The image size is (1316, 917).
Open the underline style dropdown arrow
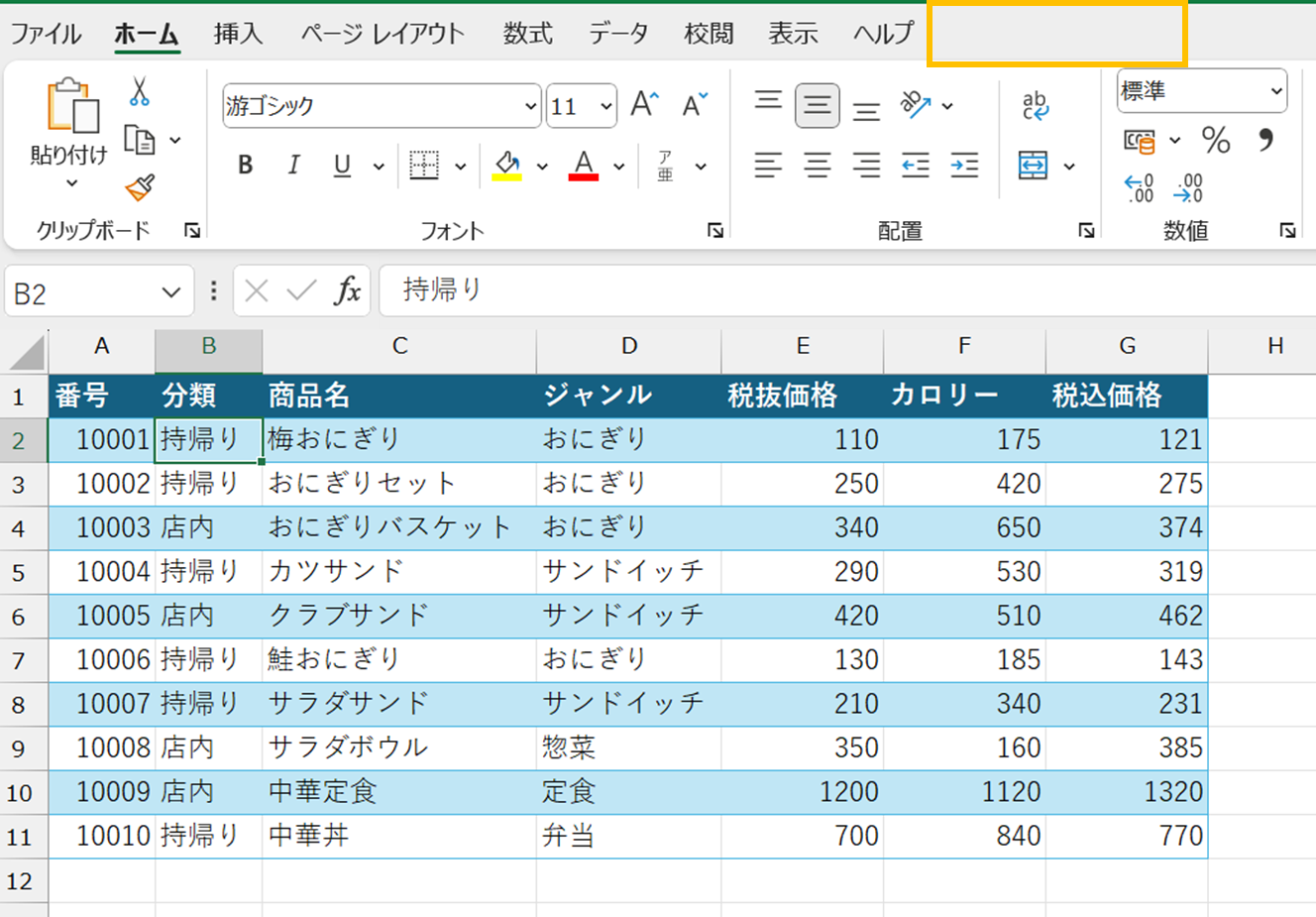[x=379, y=167]
